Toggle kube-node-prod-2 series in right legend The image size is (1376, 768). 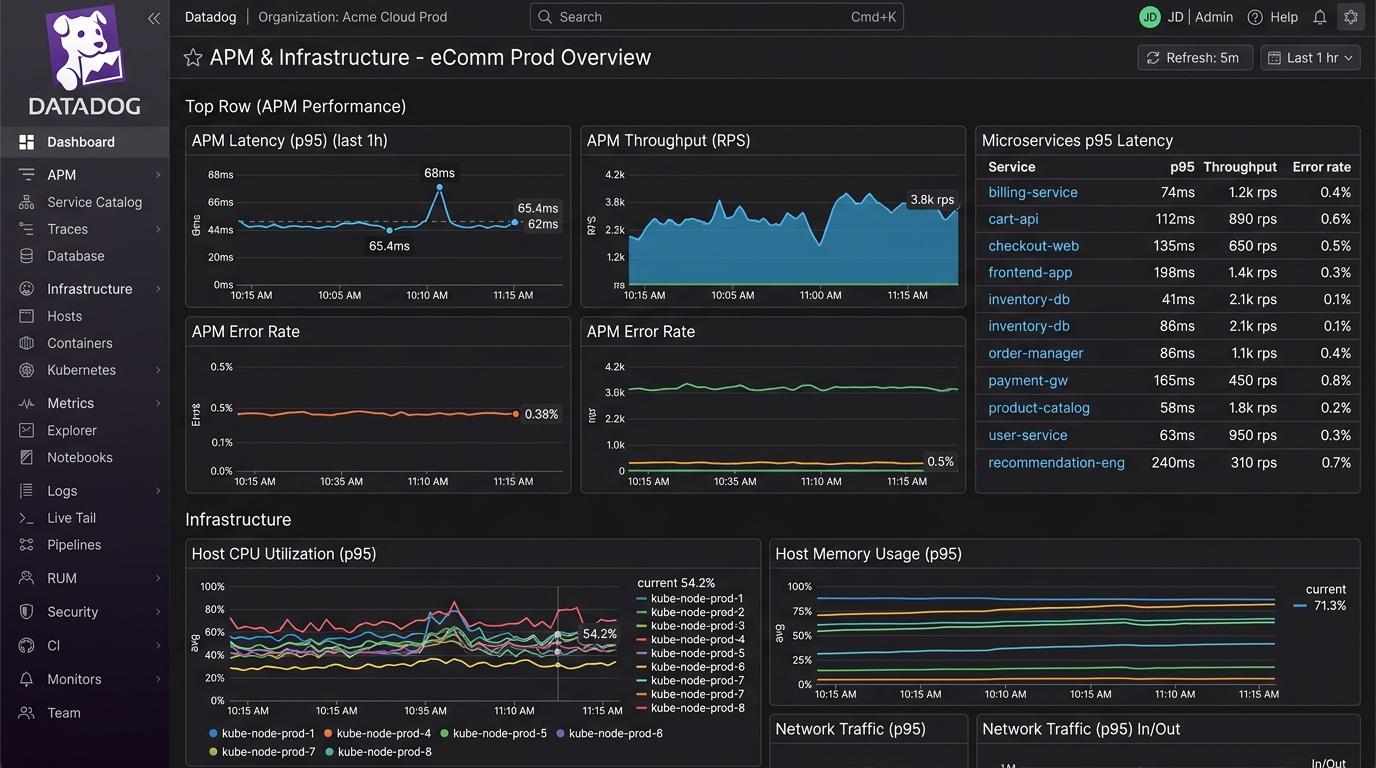coord(690,612)
